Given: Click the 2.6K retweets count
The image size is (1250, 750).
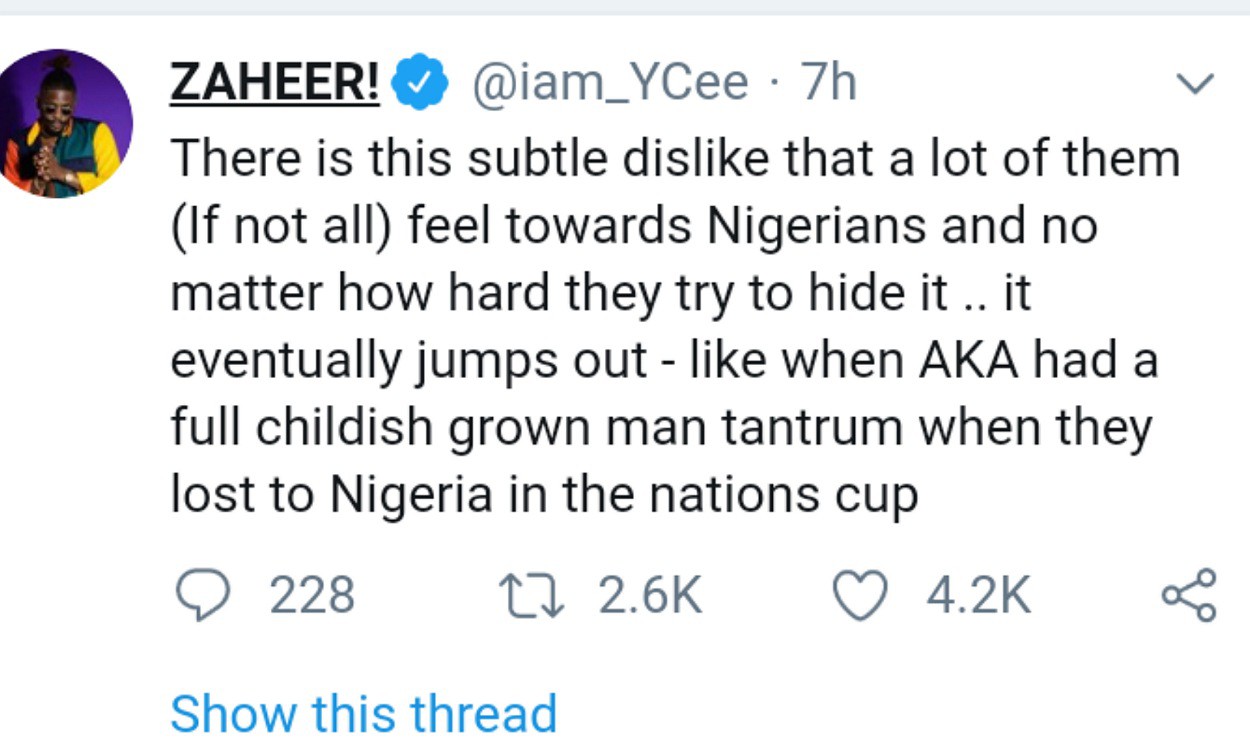Looking at the screenshot, I should coord(650,596).
